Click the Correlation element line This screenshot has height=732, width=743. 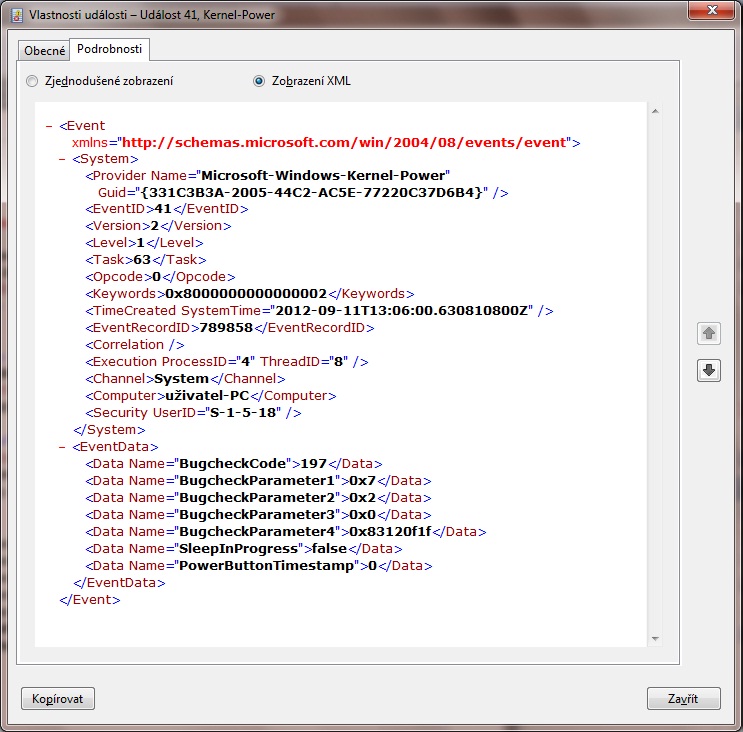tap(135, 345)
